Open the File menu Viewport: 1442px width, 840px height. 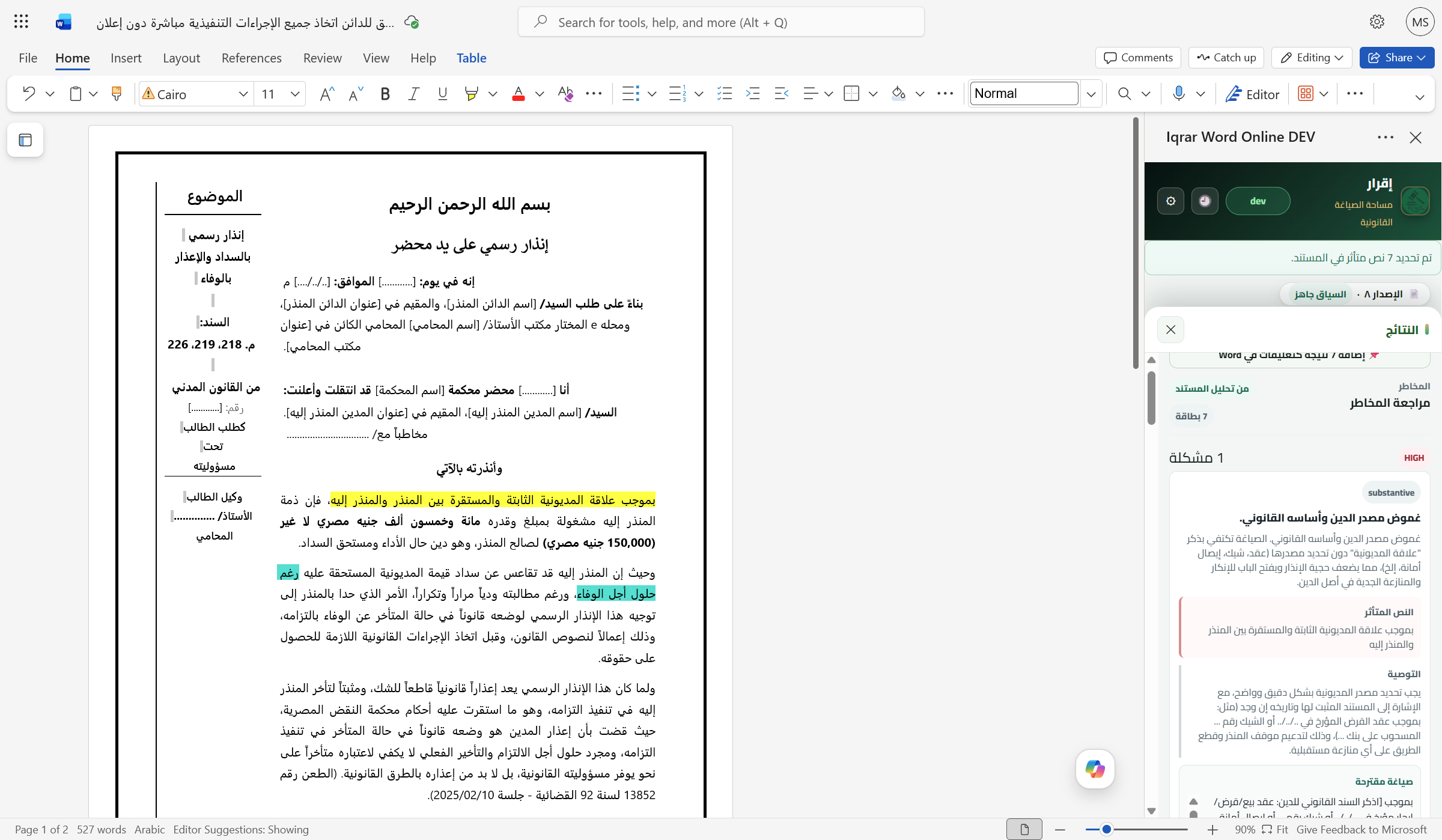28,58
